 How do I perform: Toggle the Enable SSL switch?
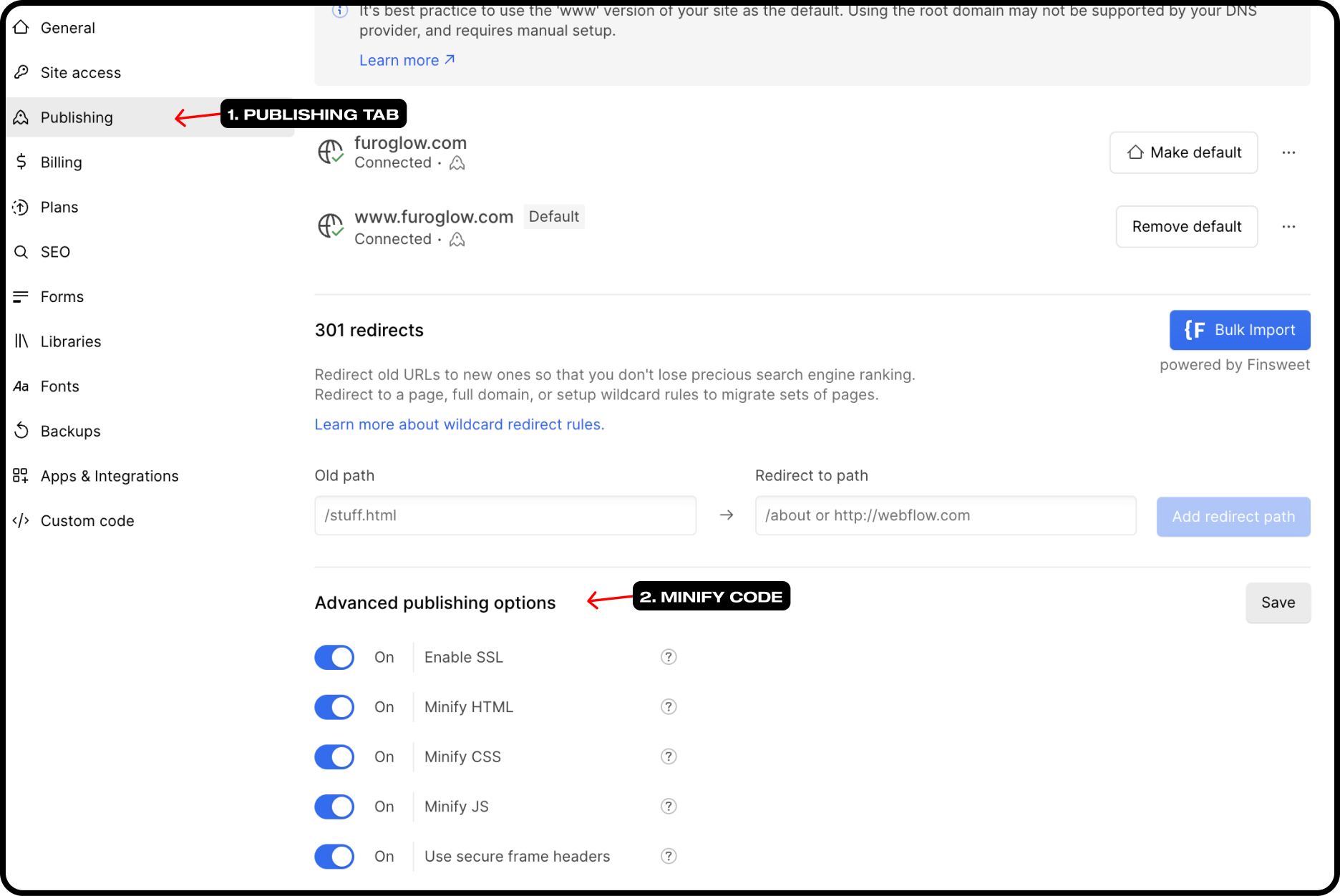pos(334,657)
